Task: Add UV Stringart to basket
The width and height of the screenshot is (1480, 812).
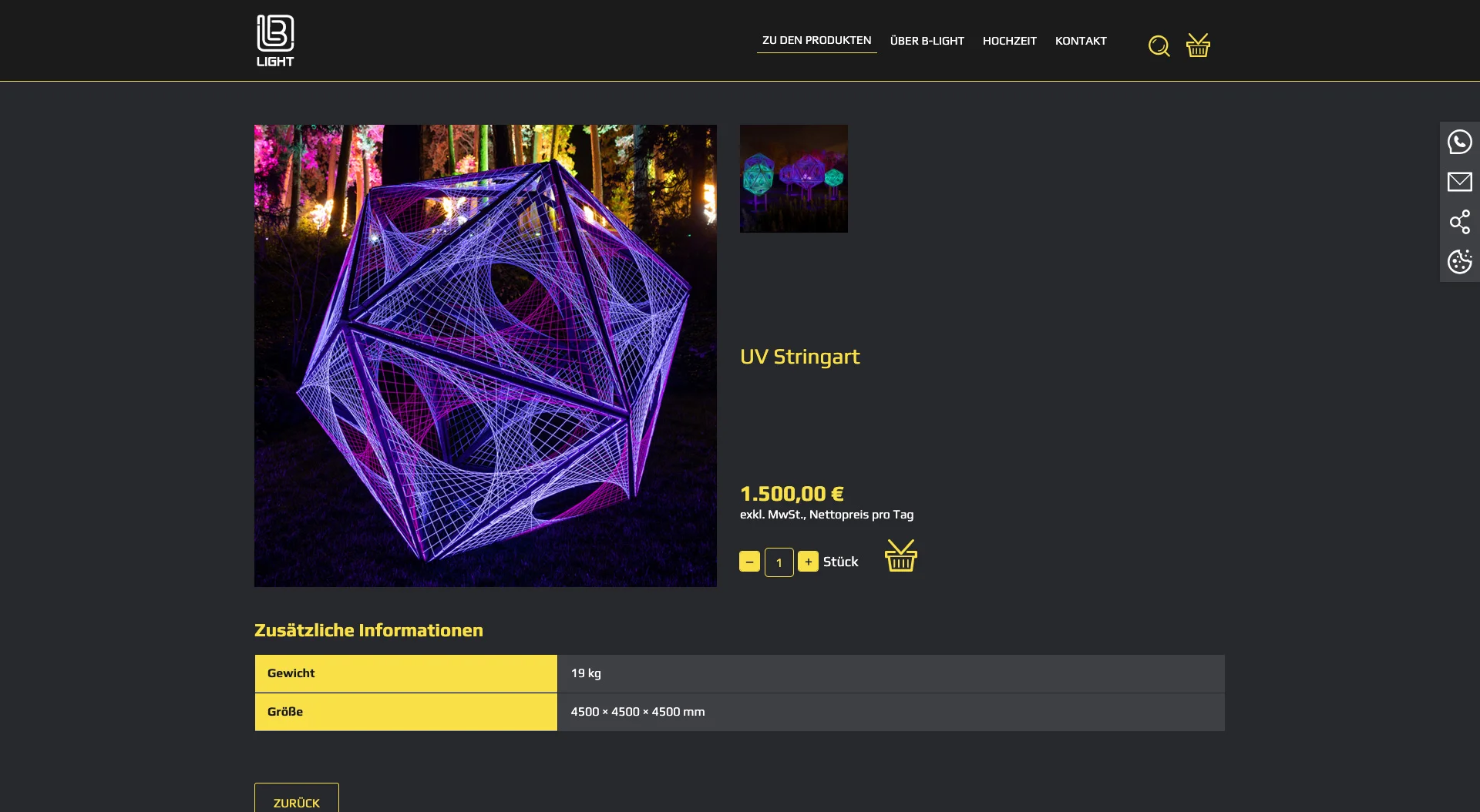Action: pos(900,556)
